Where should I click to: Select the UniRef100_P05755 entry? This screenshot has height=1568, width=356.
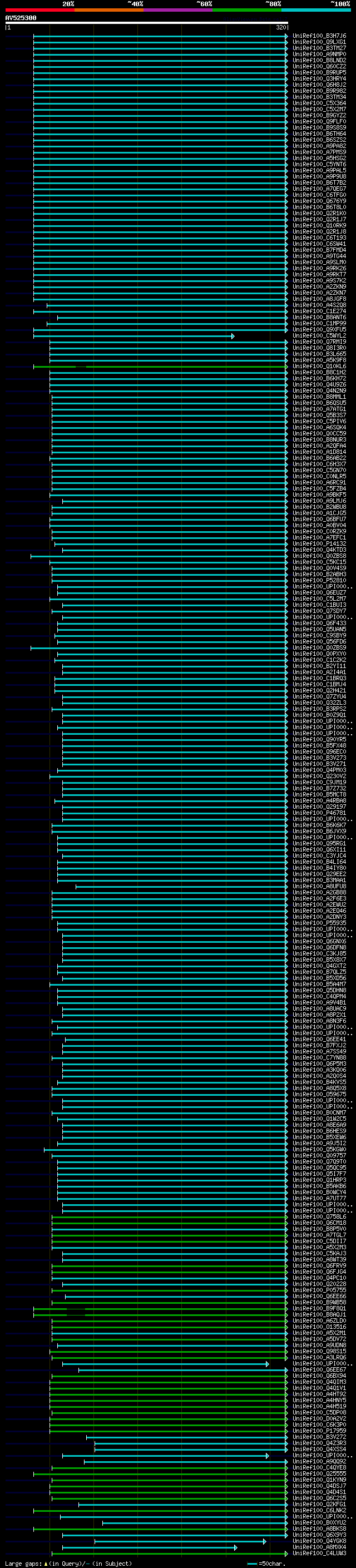click(x=319, y=1290)
